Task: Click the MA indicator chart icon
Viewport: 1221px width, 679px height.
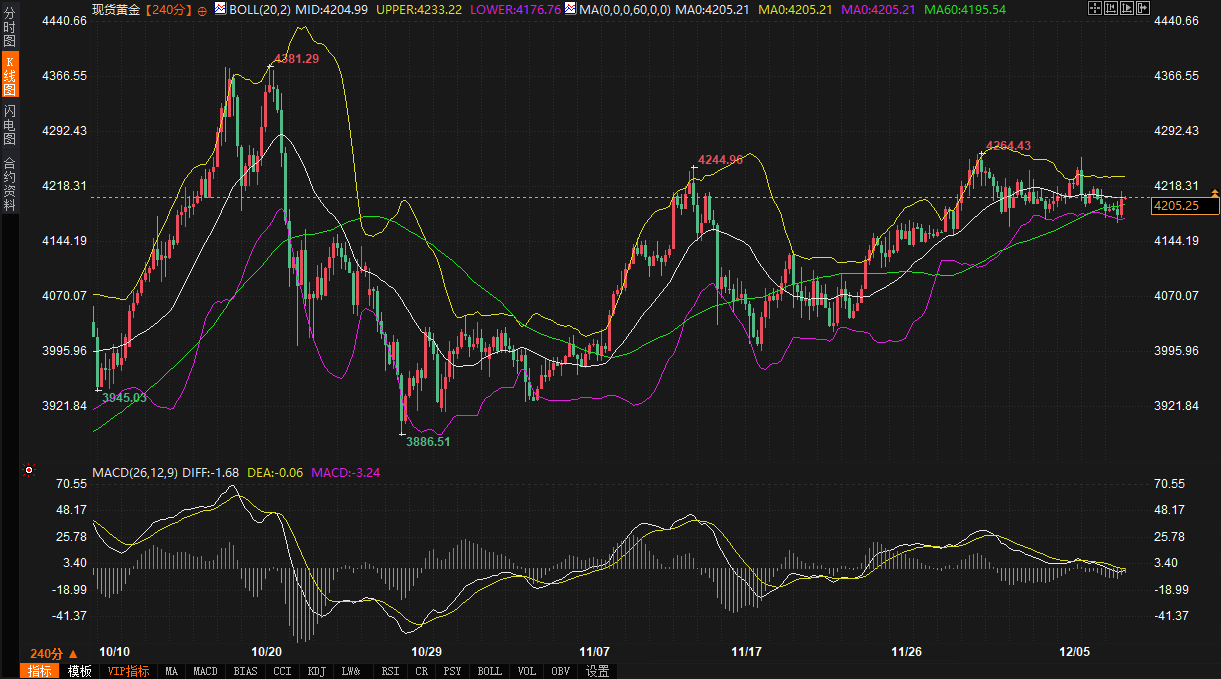Action: coord(570,9)
